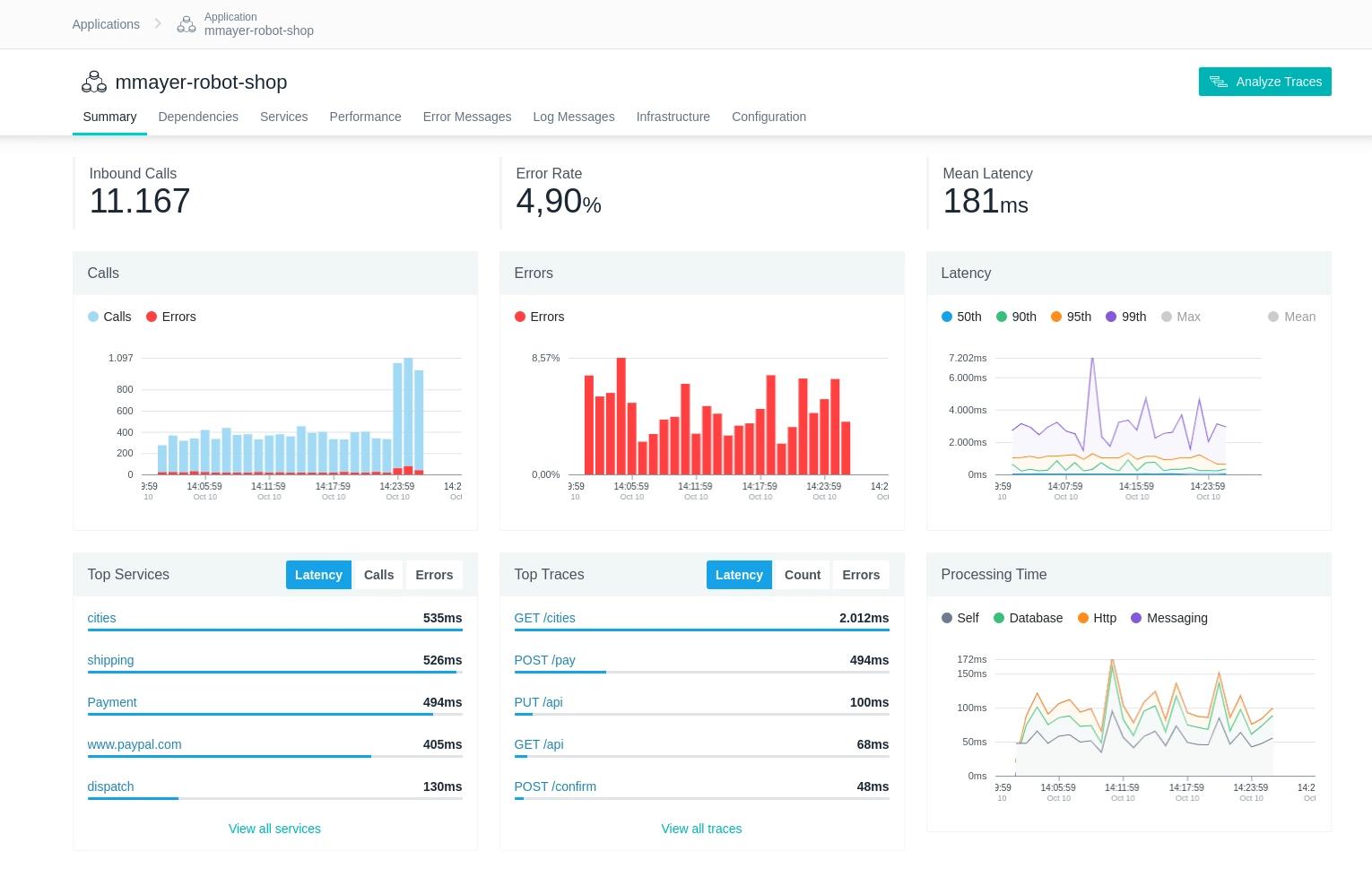
Task: Click the mmayer-robot-shop icon beside the page title
Action: pos(94,83)
